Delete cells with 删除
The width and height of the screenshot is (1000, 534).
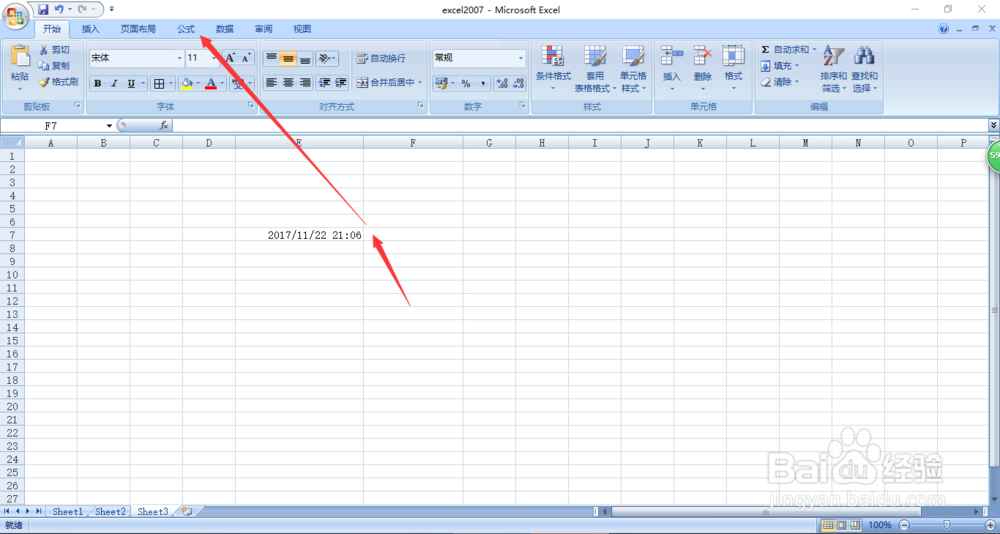coord(703,69)
